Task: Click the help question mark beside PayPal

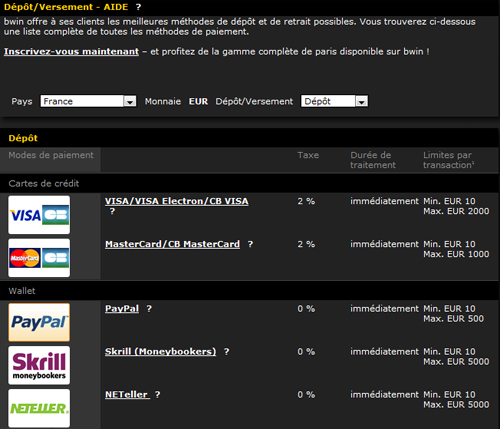Action: click(149, 309)
